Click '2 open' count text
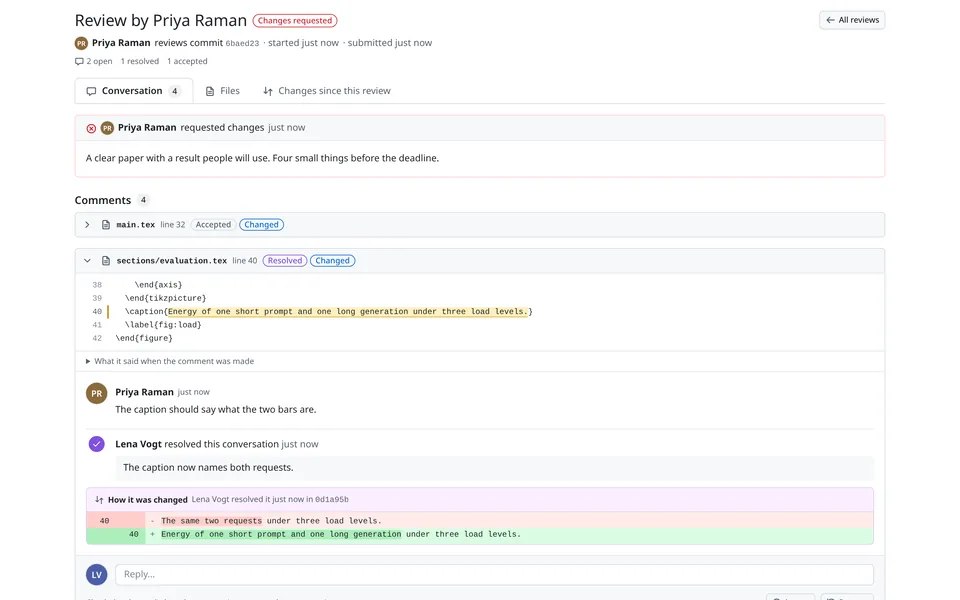This screenshot has height=600, width=960. coord(99,61)
